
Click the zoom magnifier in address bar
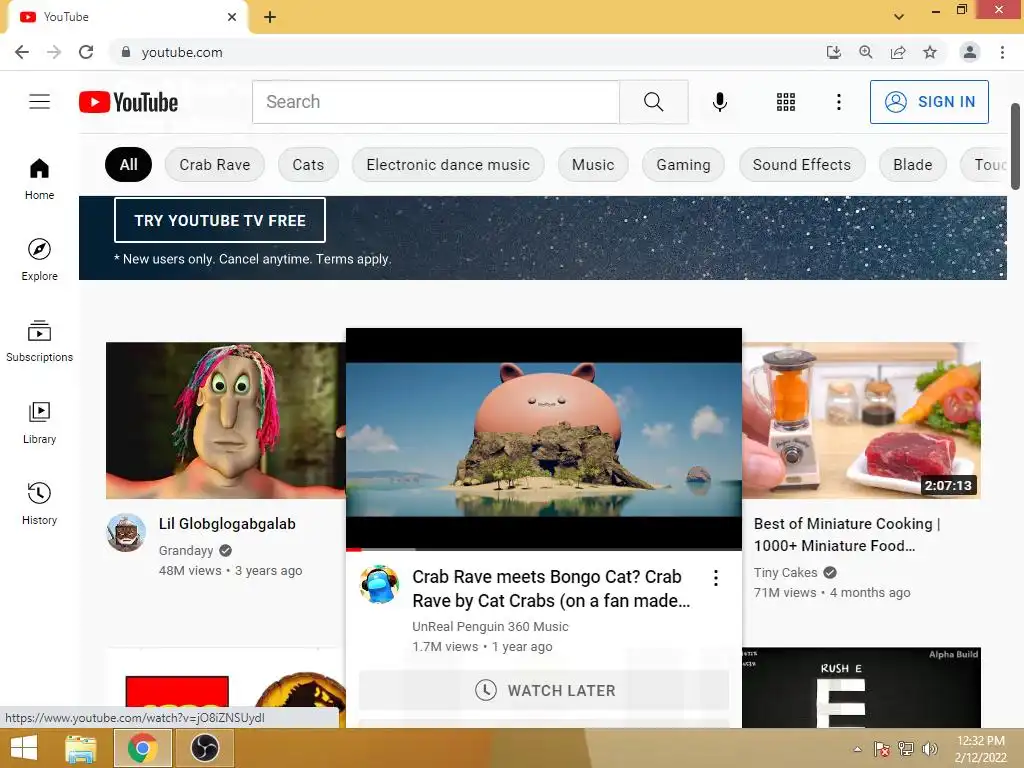866,52
